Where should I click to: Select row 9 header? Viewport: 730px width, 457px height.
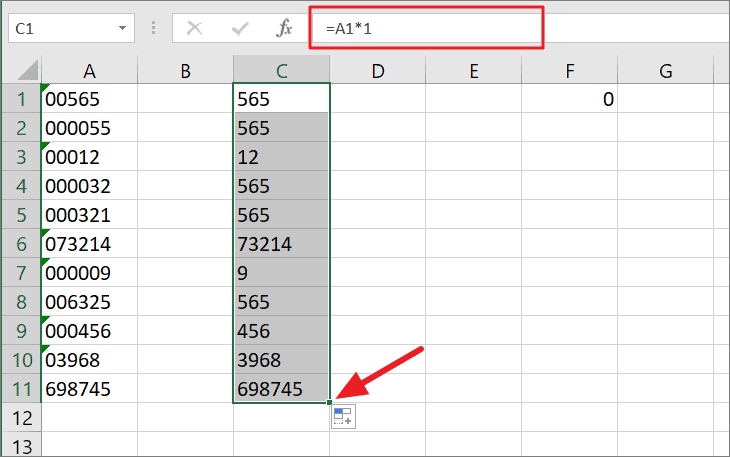click(x=21, y=330)
